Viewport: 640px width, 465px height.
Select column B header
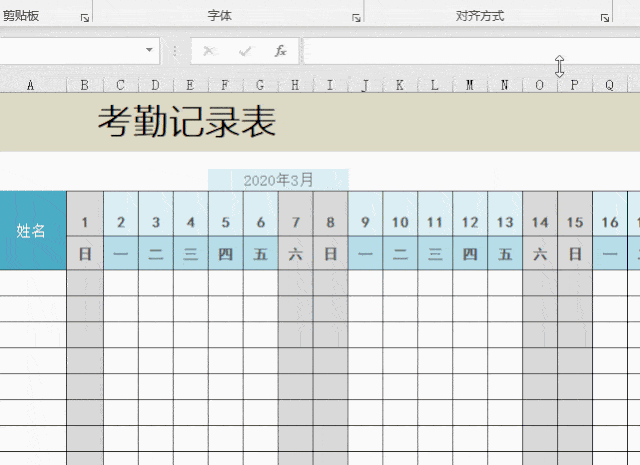(85, 85)
